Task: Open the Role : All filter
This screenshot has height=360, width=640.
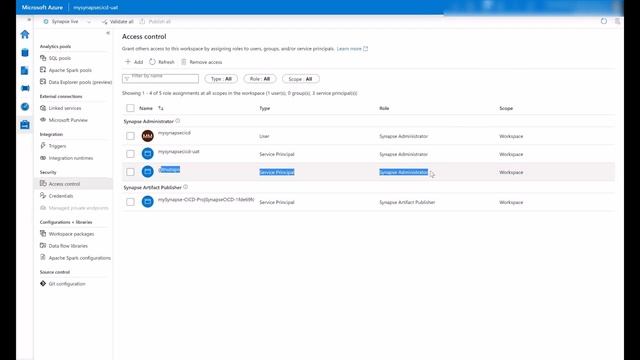Action: coord(260,79)
